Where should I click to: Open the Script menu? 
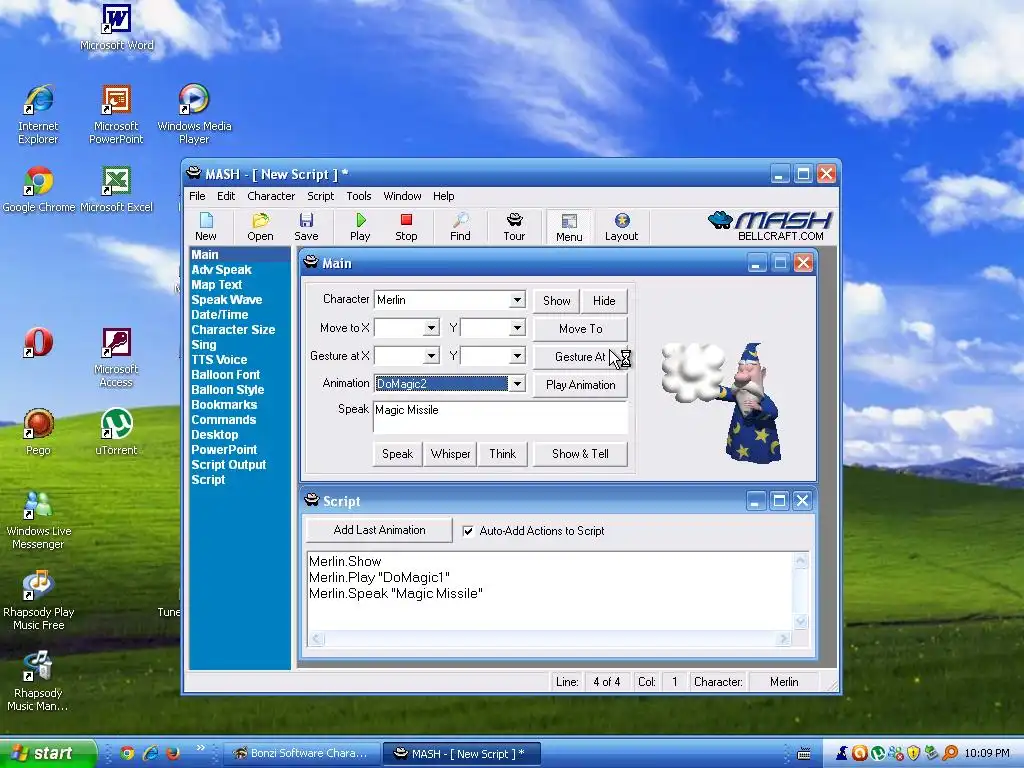pyautogui.click(x=321, y=196)
